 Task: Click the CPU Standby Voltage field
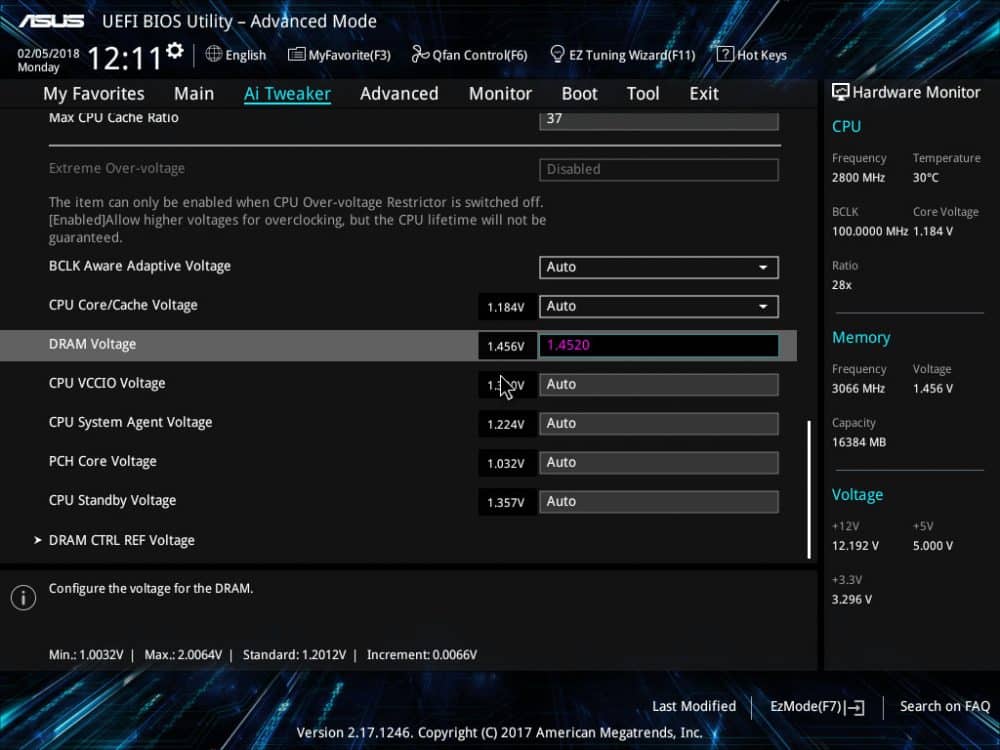(659, 502)
